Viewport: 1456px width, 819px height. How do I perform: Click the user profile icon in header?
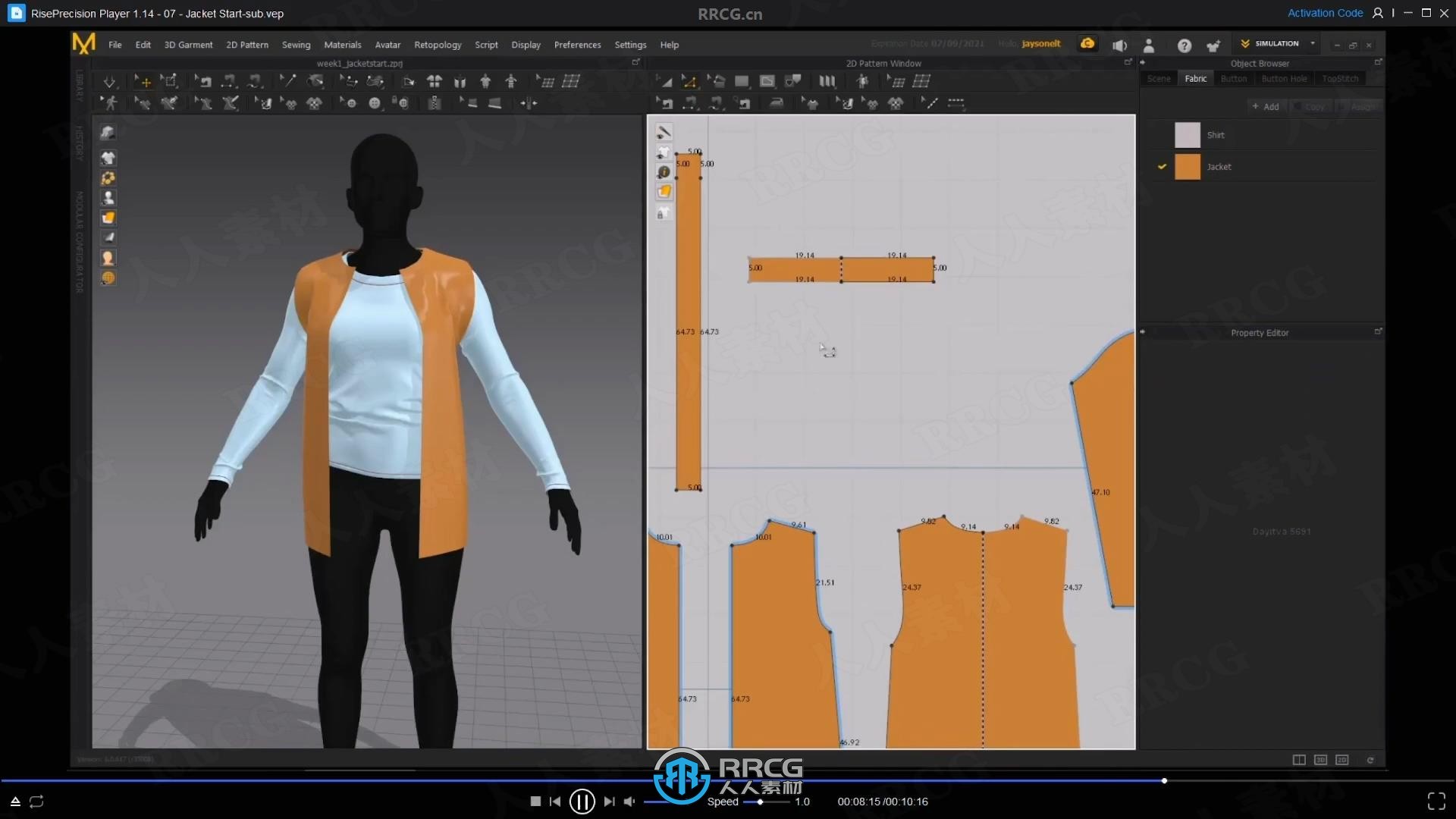(1149, 45)
